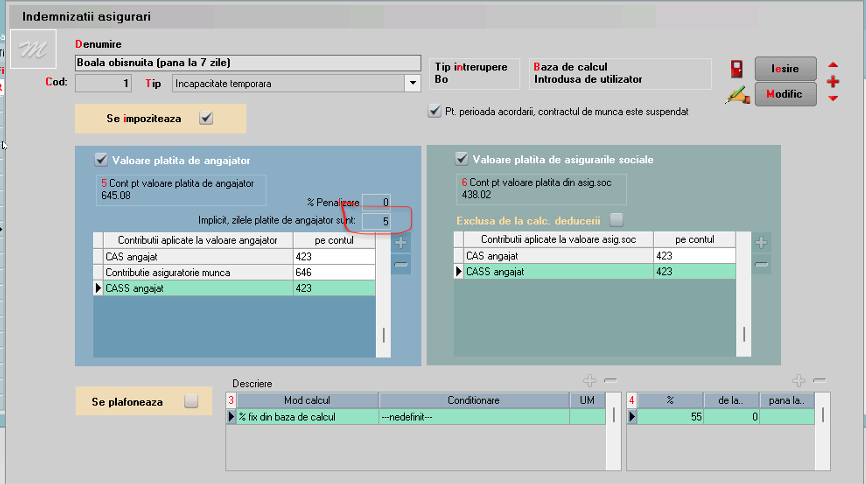The height and width of the screenshot is (484, 866).
Task: Click Mod calcul table scrollbar
Action: (x=613, y=431)
